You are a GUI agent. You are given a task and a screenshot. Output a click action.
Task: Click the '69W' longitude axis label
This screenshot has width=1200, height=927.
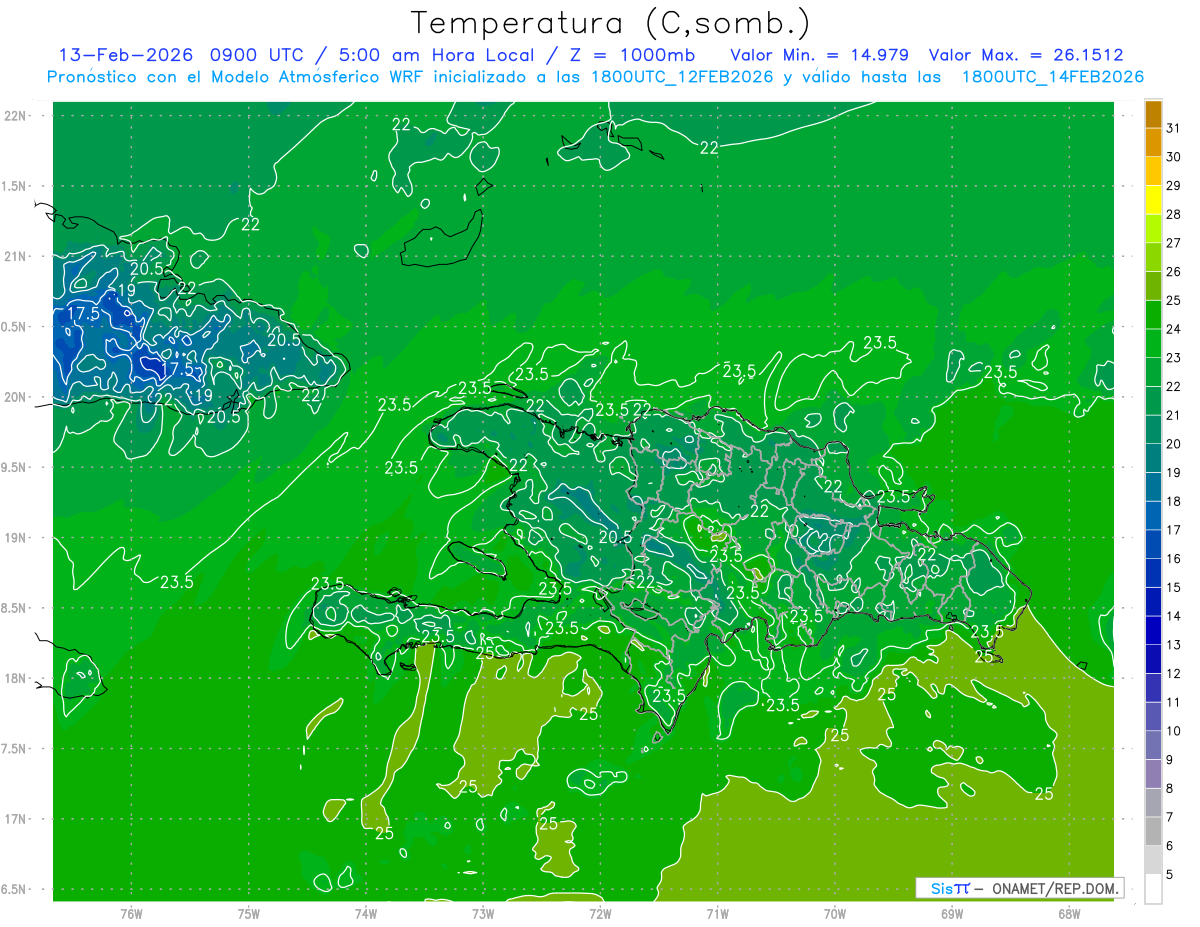point(952,914)
